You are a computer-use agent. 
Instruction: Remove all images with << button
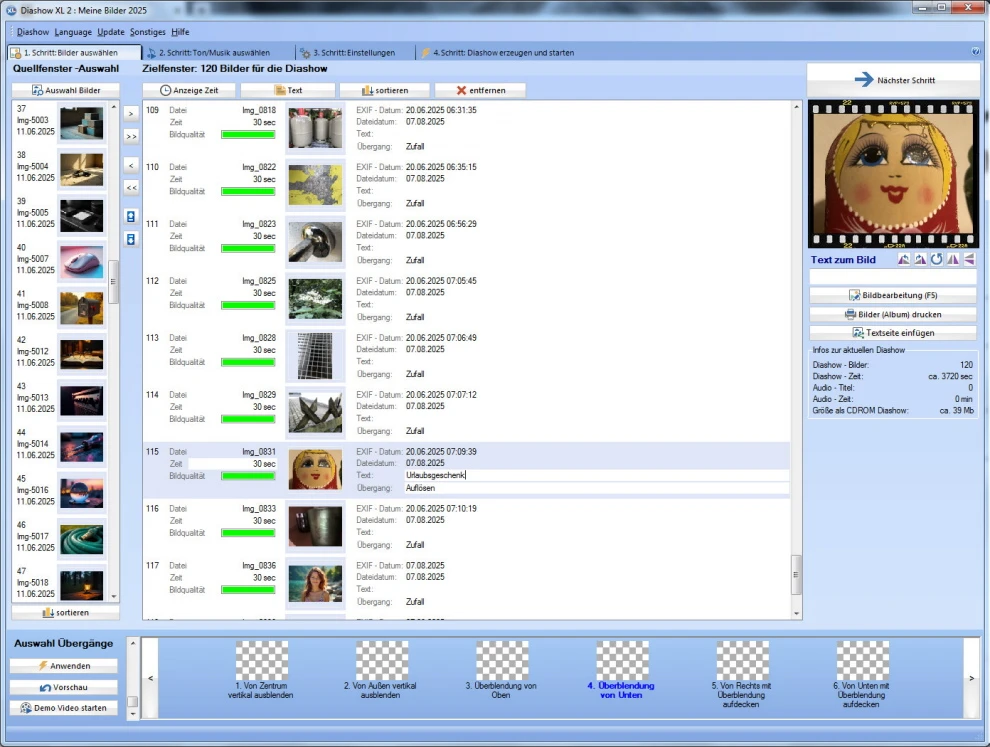(x=131, y=188)
